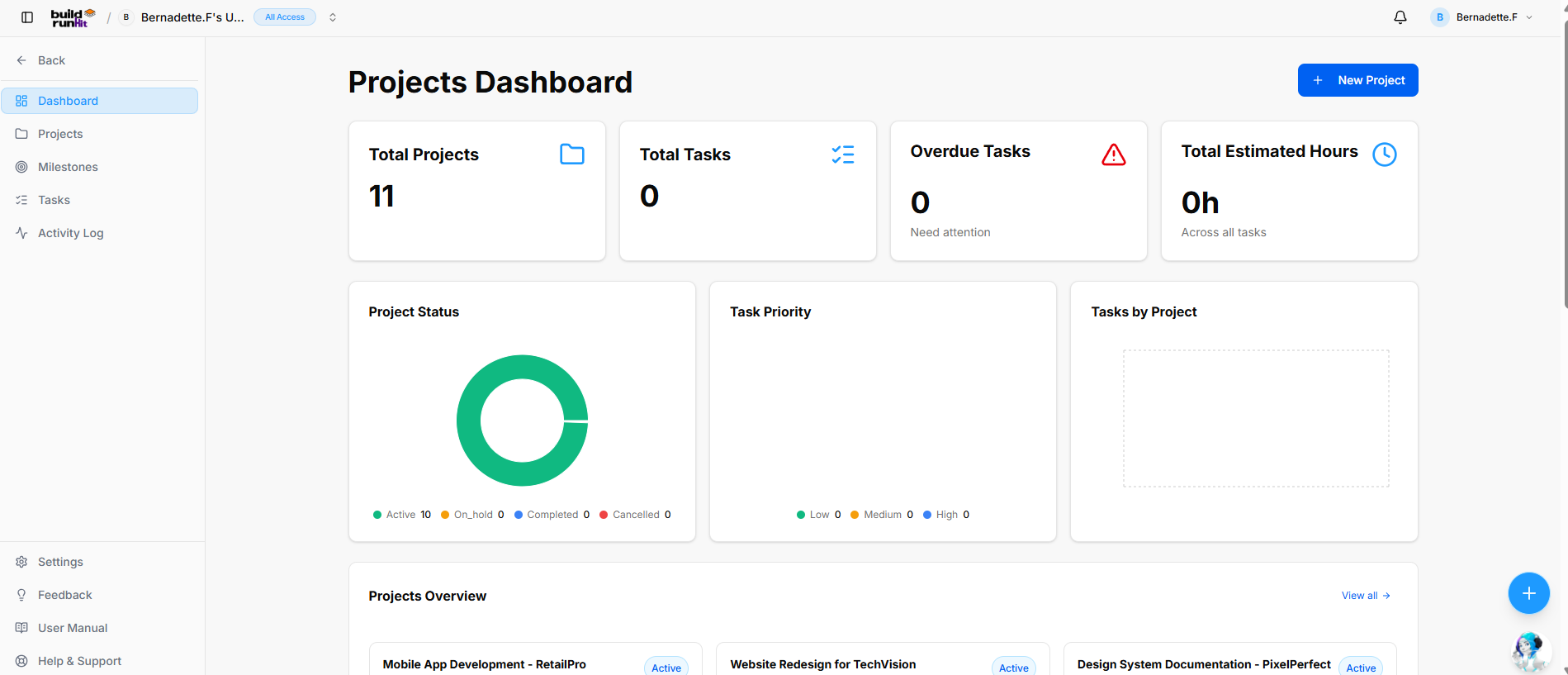Expand the workspace switcher chevrons
This screenshot has height=675, width=1568.
click(x=333, y=17)
